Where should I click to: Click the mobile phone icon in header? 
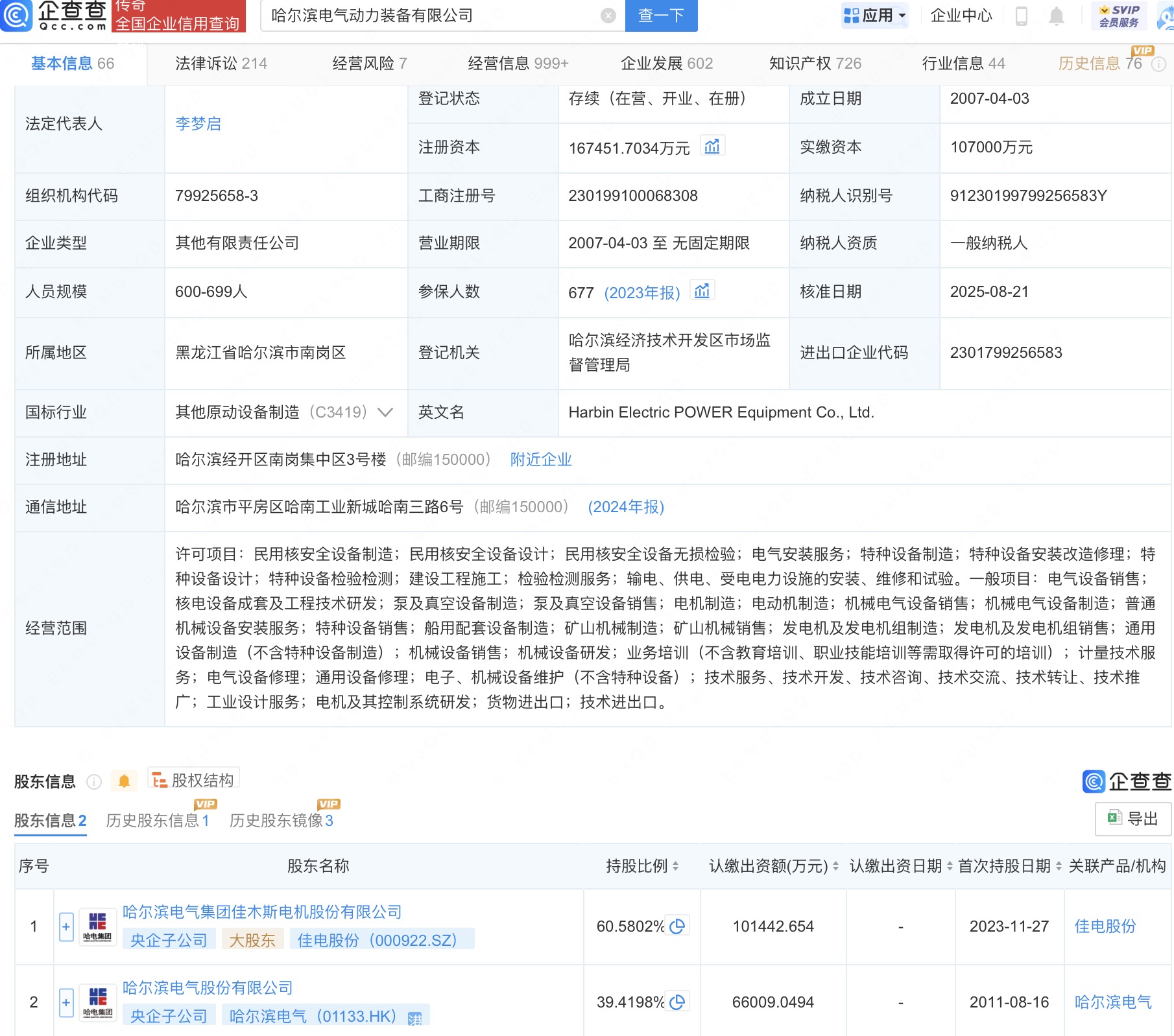pyautogui.click(x=1021, y=16)
